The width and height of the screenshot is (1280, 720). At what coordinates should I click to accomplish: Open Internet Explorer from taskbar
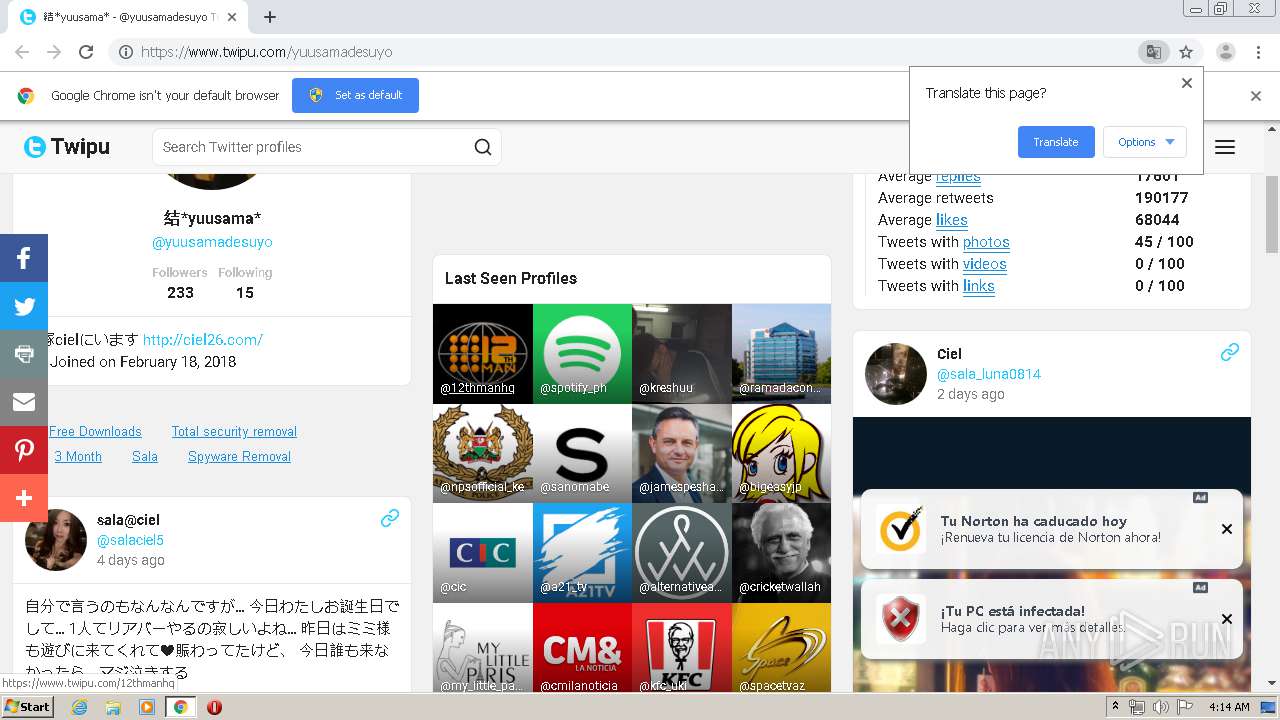80,707
